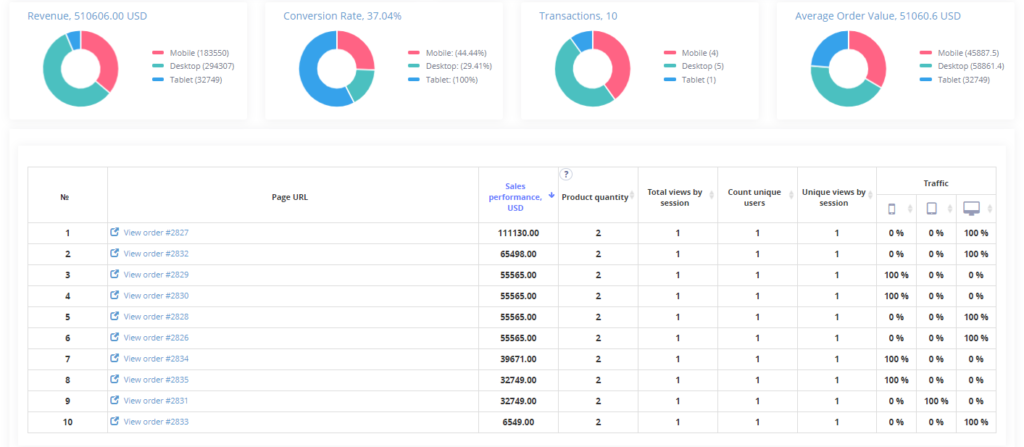Click the Revenue, 510606.00 USD title
The width and height of the screenshot is (1024, 447).
(86, 16)
